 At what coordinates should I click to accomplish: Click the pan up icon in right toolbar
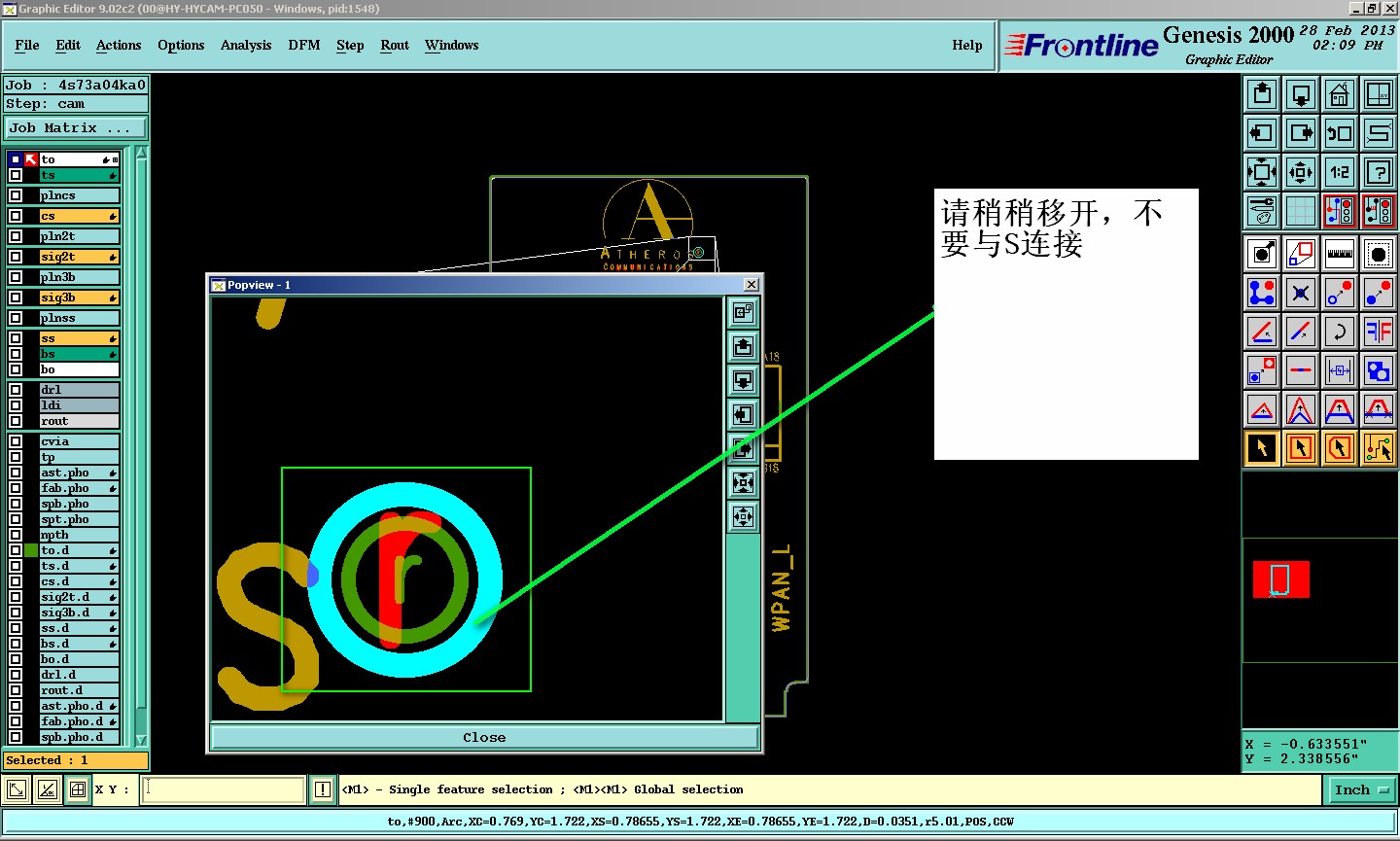pyautogui.click(x=1262, y=94)
